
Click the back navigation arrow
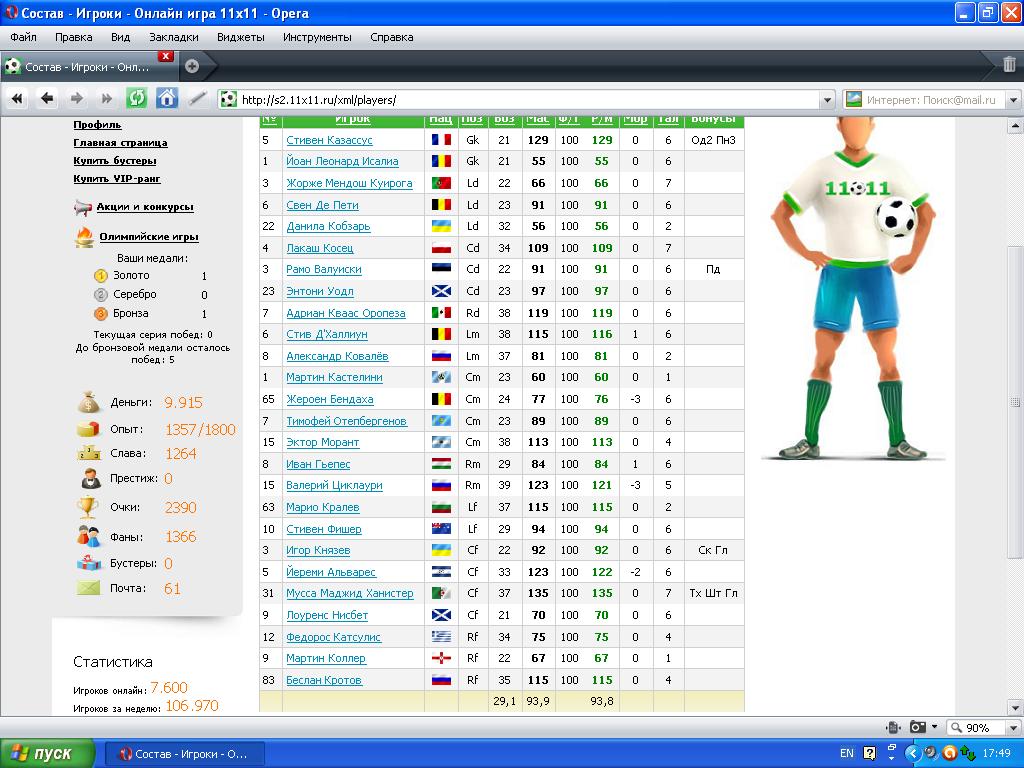(x=47, y=98)
